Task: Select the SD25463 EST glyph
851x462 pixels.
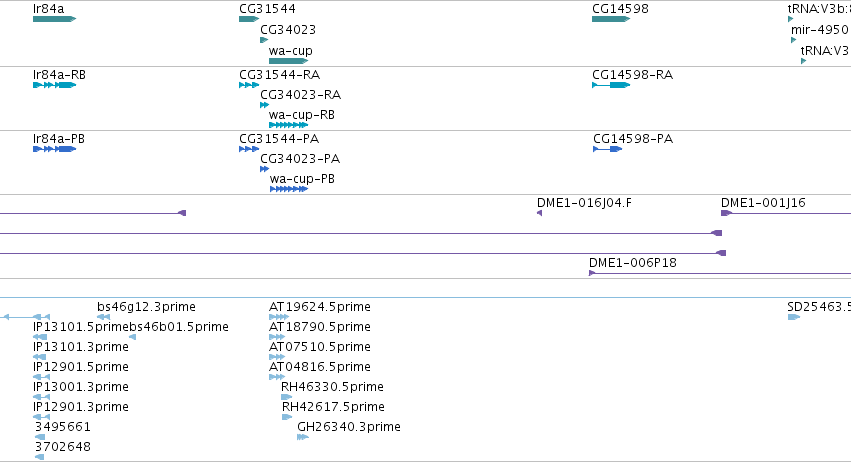Action: point(794,317)
